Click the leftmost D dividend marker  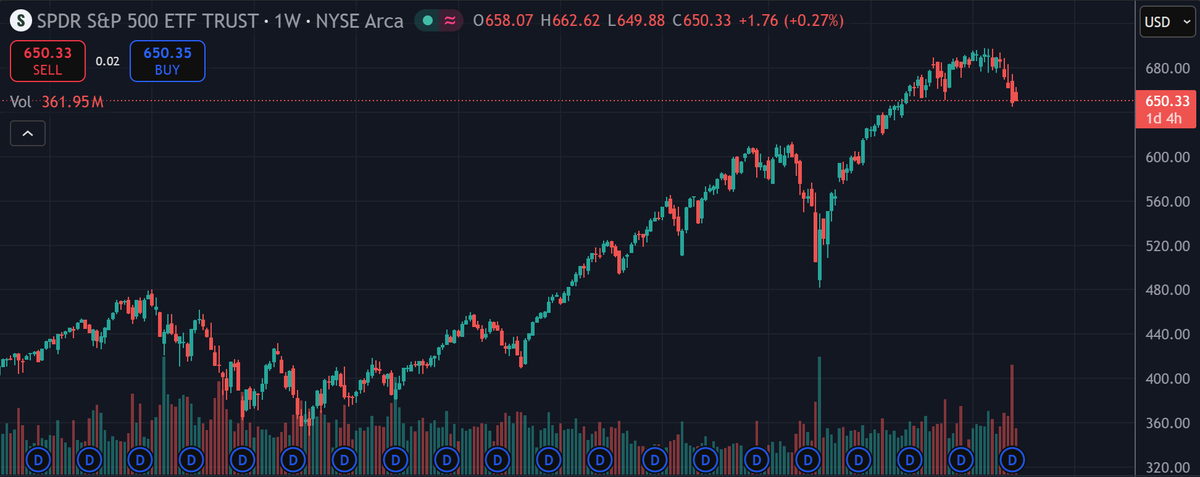pyautogui.click(x=38, y=459)
